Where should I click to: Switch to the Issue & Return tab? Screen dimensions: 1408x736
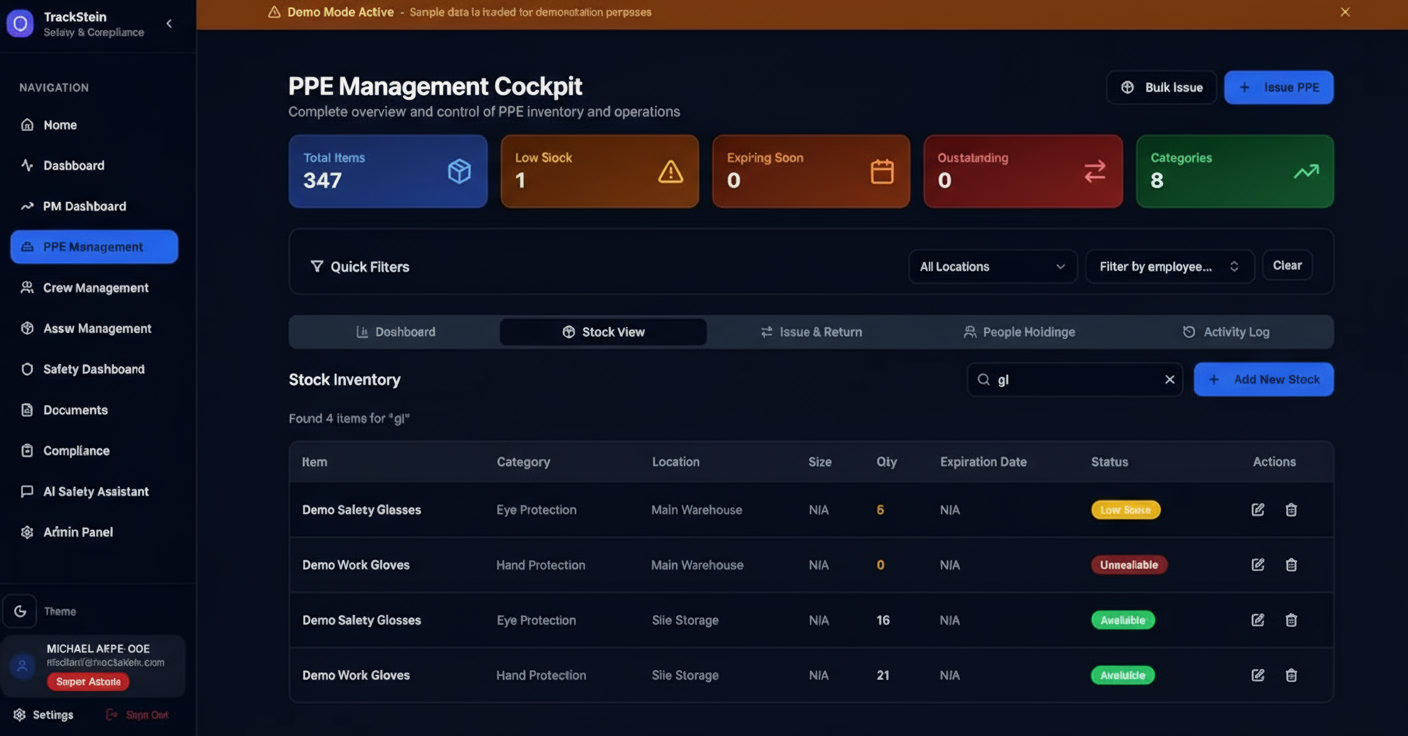811,332
